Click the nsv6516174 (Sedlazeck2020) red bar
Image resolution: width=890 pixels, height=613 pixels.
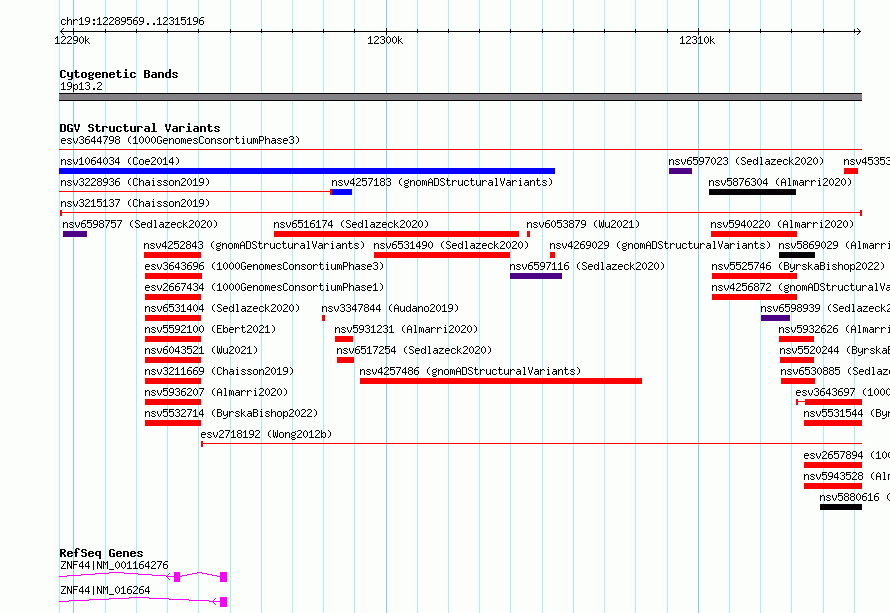[x=396, y=234]
